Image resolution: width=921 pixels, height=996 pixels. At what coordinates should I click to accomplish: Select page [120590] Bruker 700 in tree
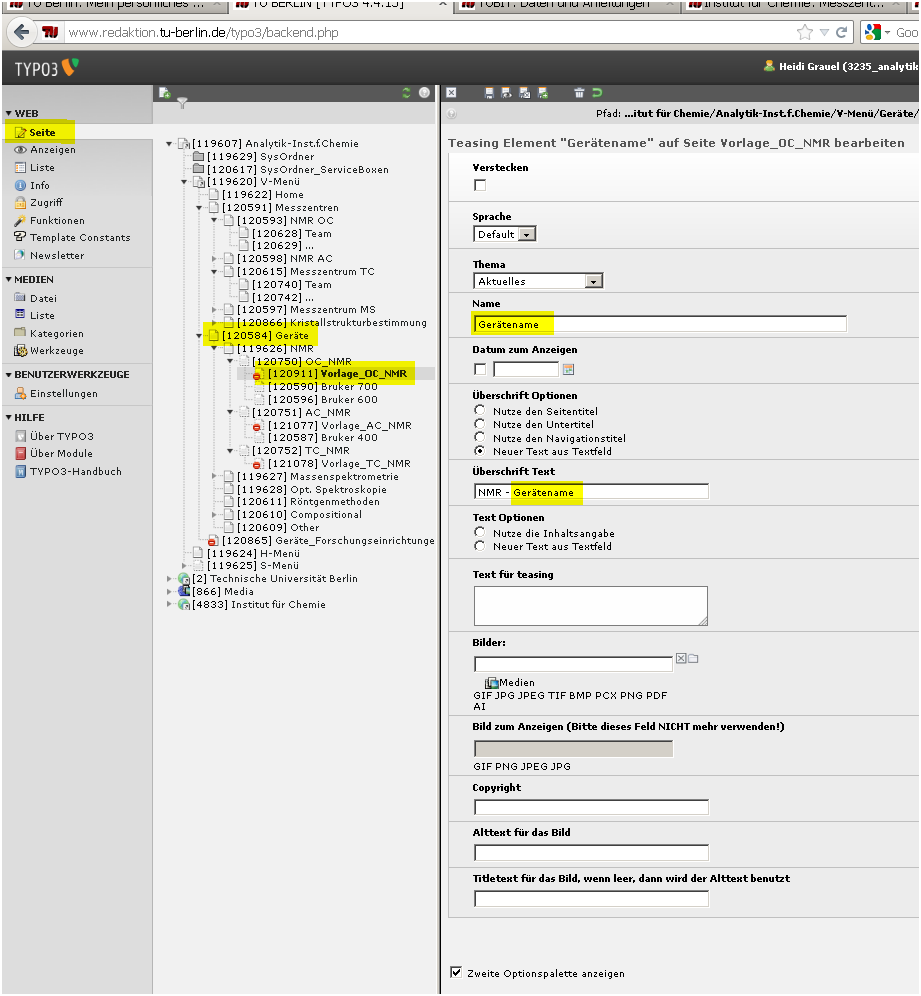(323, 386)
